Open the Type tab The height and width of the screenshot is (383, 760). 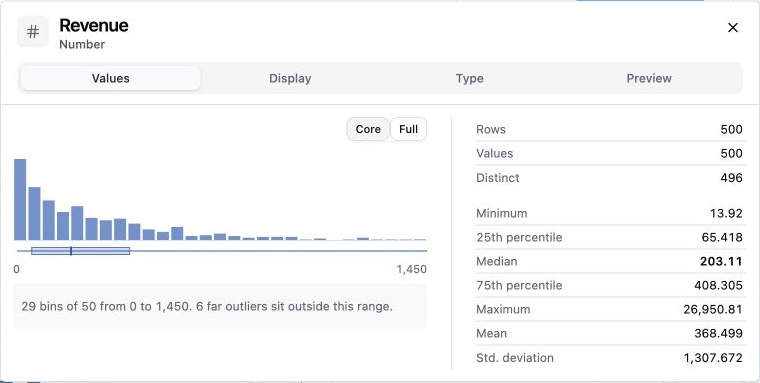pos(469,78)
